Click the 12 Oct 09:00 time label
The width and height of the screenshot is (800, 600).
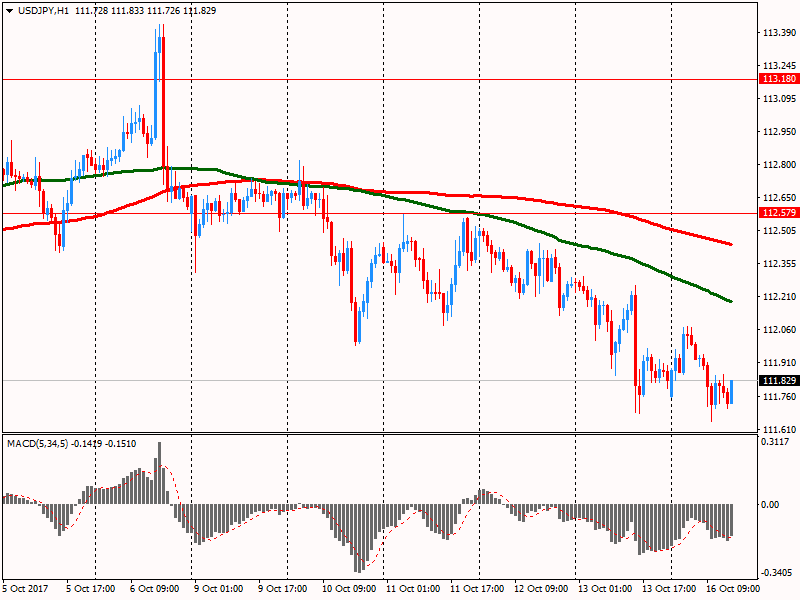click(541, 589)
